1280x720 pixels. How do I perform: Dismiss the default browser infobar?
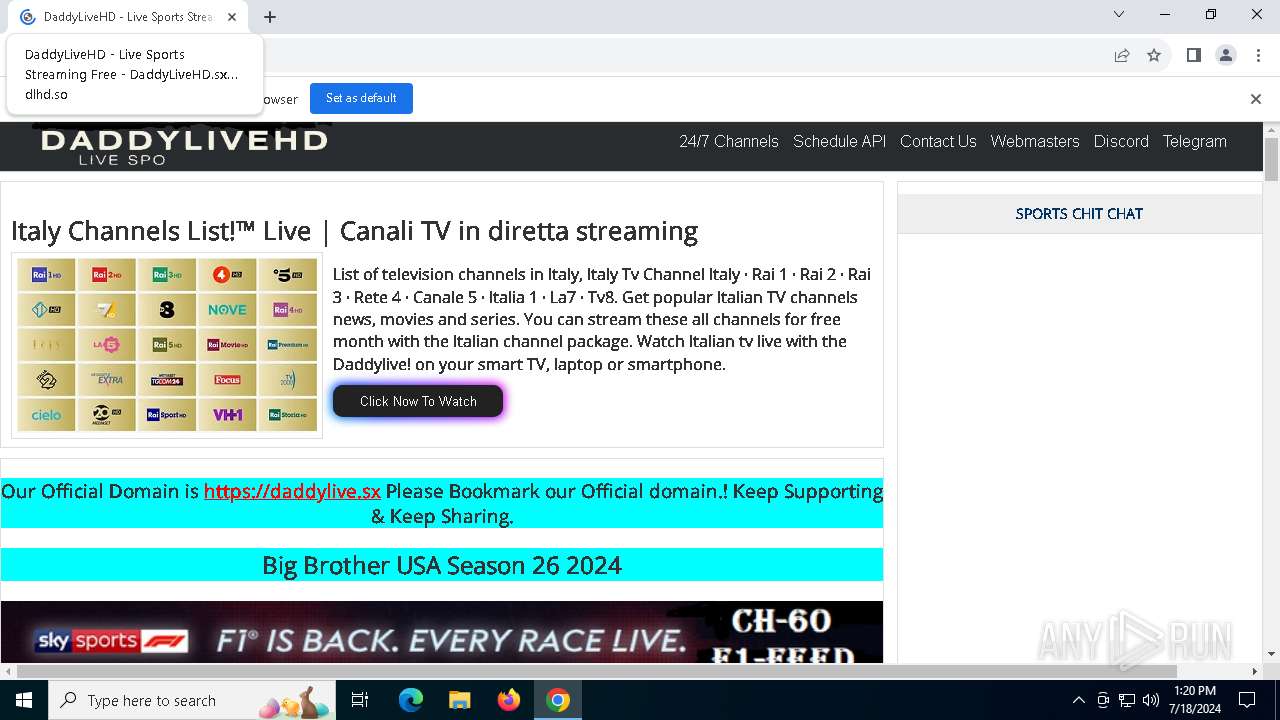[1256, 98]
